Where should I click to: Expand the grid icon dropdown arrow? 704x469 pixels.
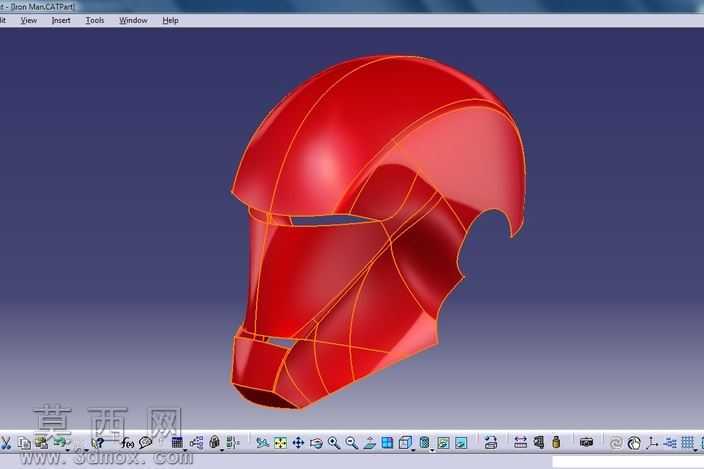click(x=695, y=449)
